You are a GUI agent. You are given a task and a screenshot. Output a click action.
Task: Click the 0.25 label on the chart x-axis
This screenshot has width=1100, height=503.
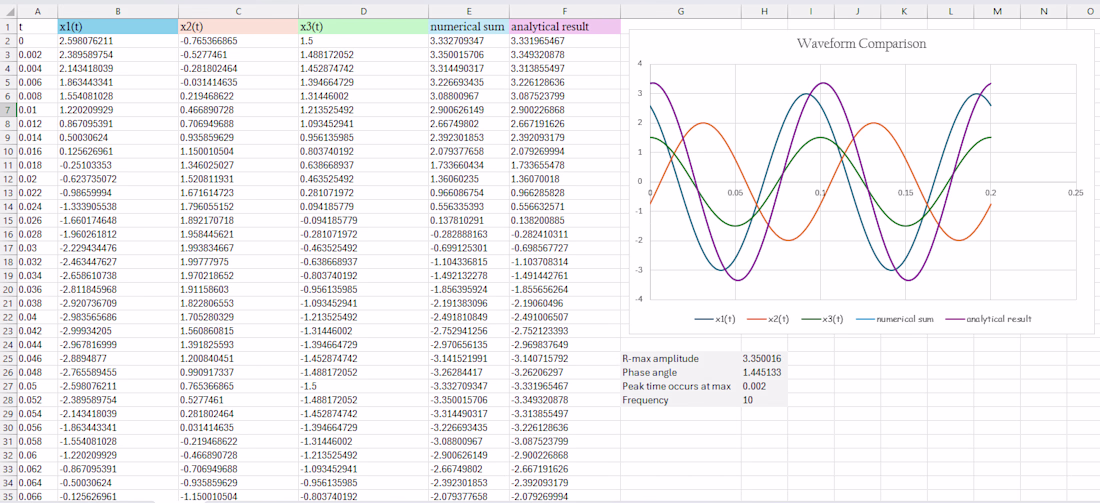[x=1075, y=192]
